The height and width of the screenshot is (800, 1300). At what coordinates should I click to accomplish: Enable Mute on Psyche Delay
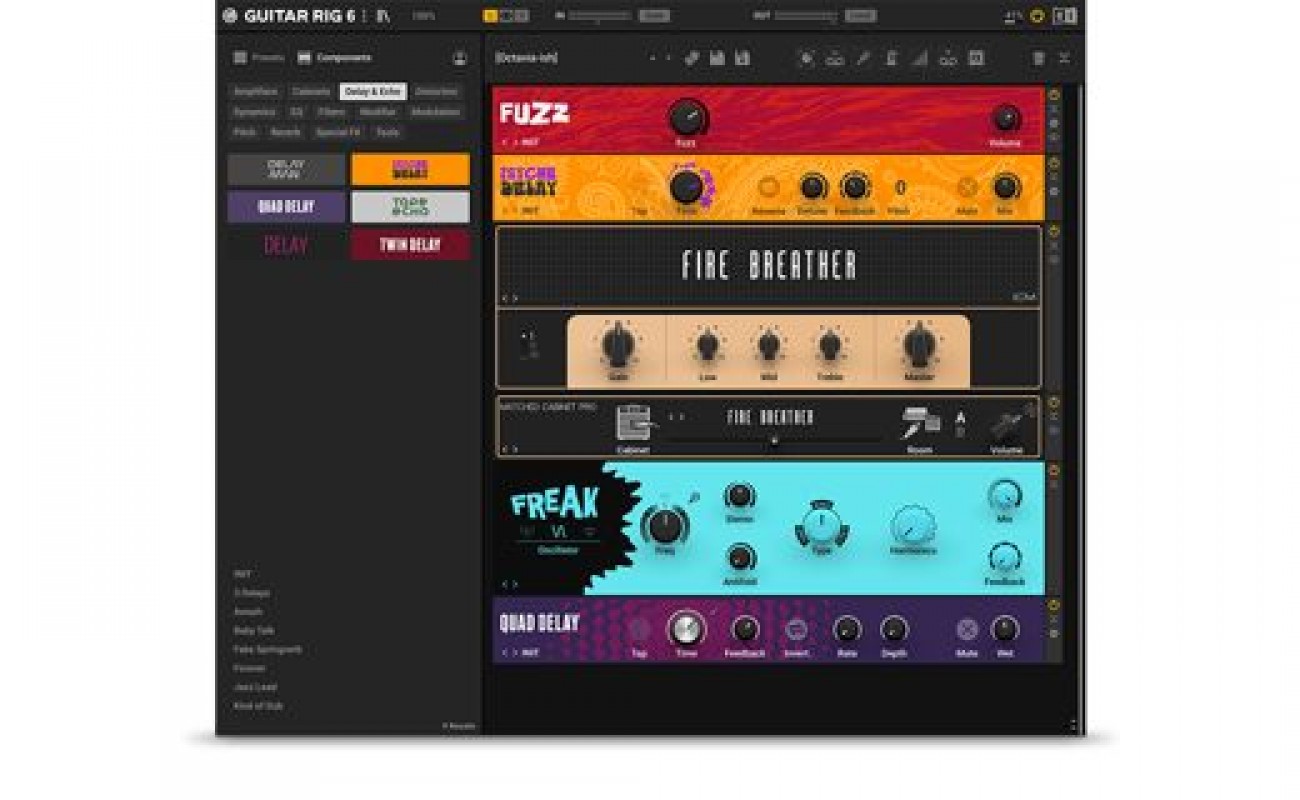967,187
